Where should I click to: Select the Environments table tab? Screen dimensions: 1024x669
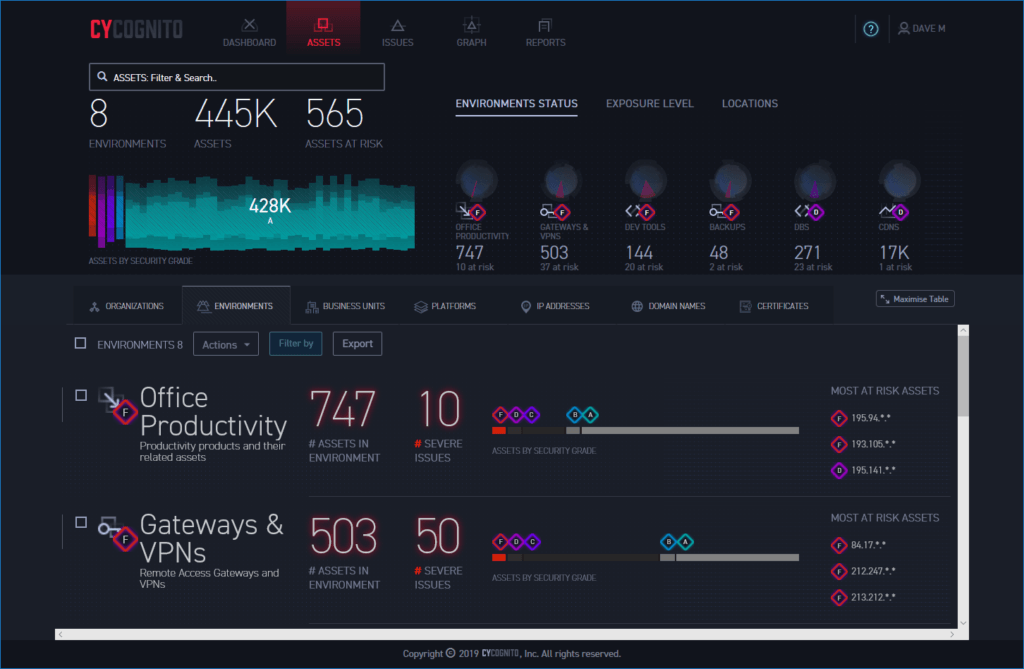[236, 306]
